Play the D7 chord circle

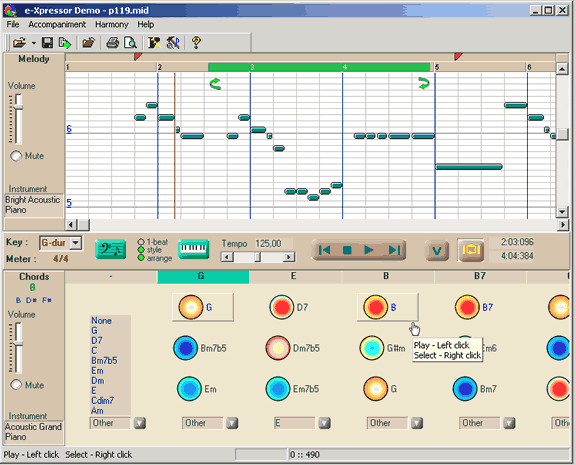(282, 307)
